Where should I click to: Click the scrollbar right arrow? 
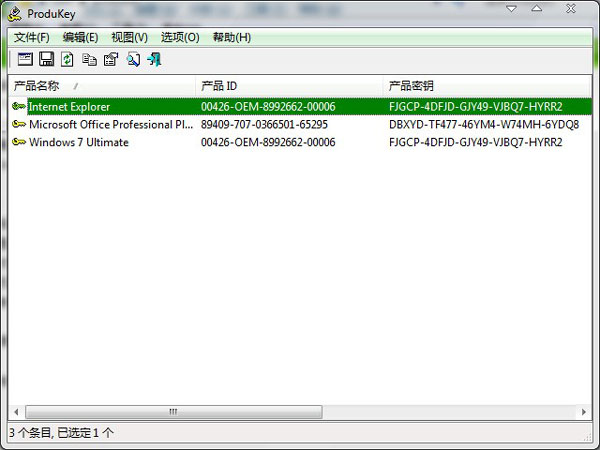(584, 412)
